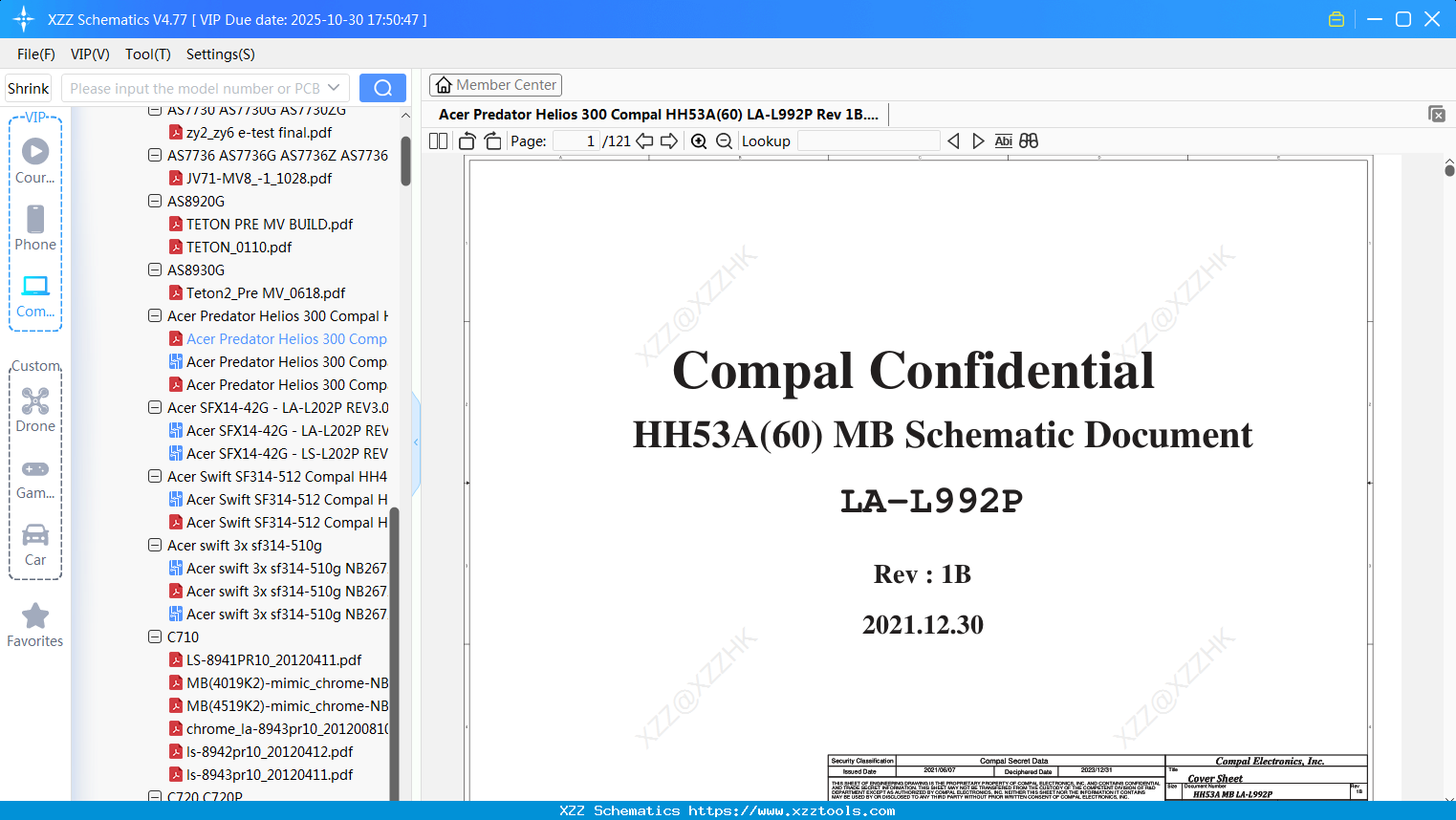
Task: Open the Acer swift 3x sf314-510g NB267 PDF file
Action: [x=278, y=591]
